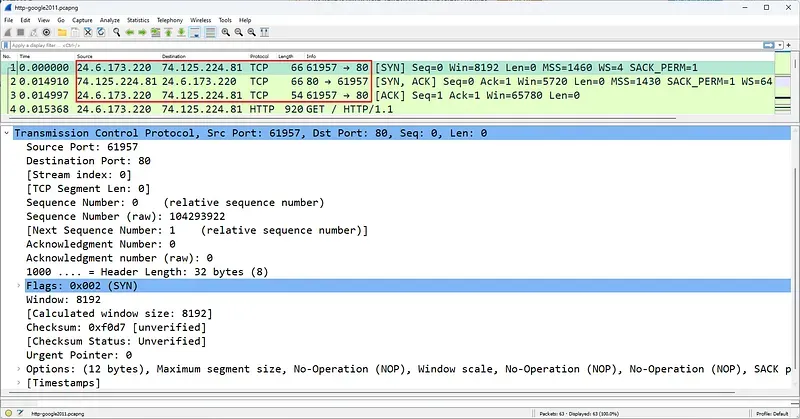Jump to first packet icon

[x=168, y=32]
